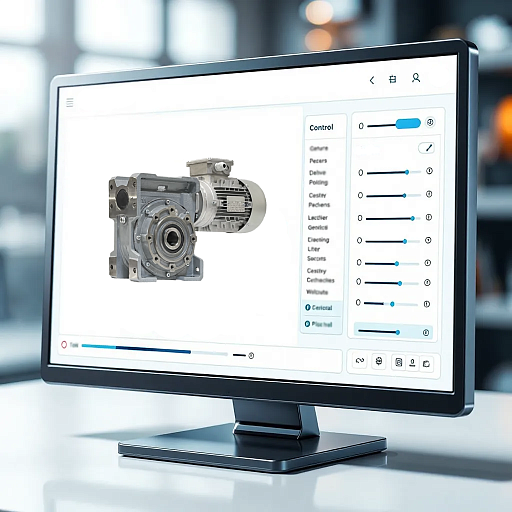
Task: Click the Secors entry in the list
Action: (316, 259)
